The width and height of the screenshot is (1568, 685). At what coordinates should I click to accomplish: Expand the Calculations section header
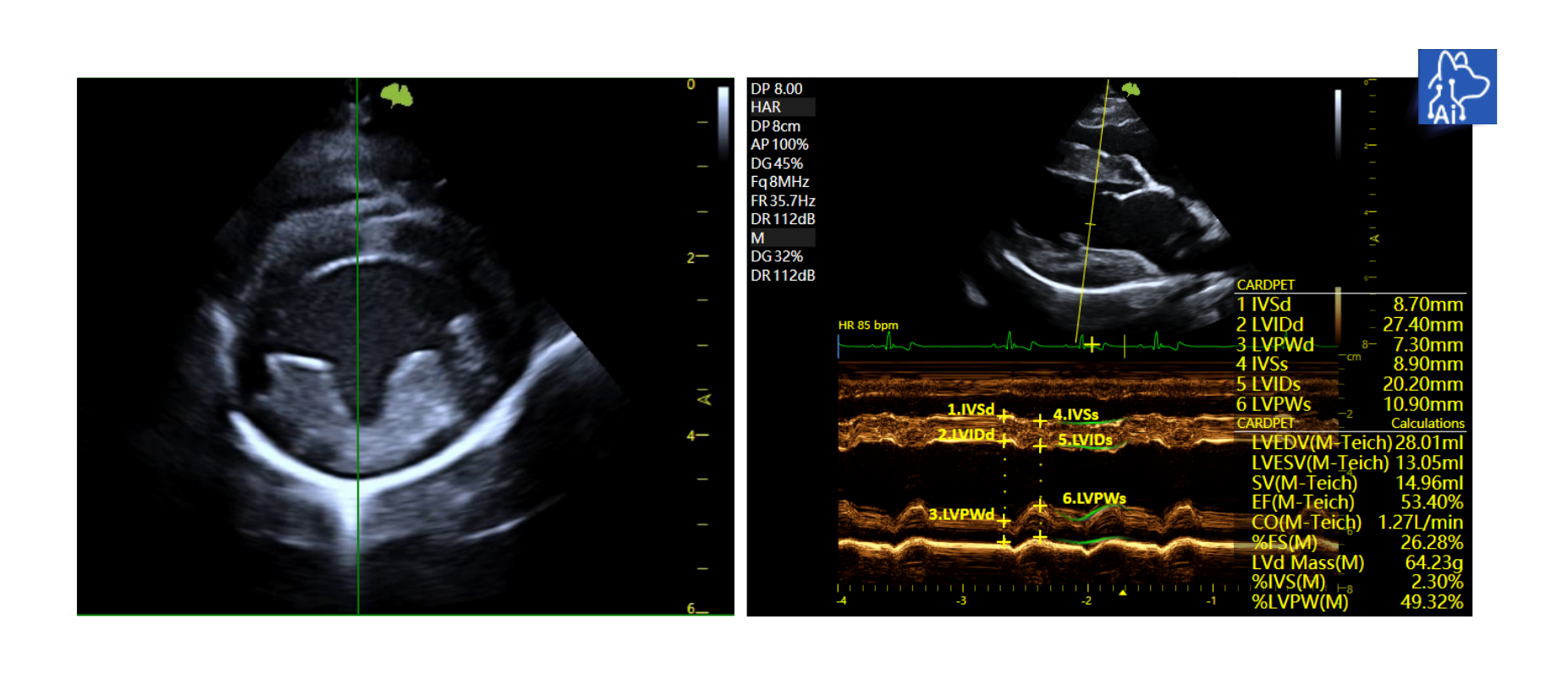1427,424
